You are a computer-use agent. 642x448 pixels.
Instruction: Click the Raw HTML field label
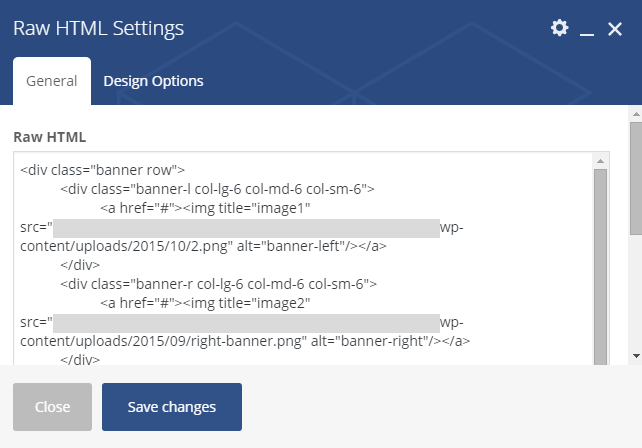pyautogui.click(x=50, y=137)
